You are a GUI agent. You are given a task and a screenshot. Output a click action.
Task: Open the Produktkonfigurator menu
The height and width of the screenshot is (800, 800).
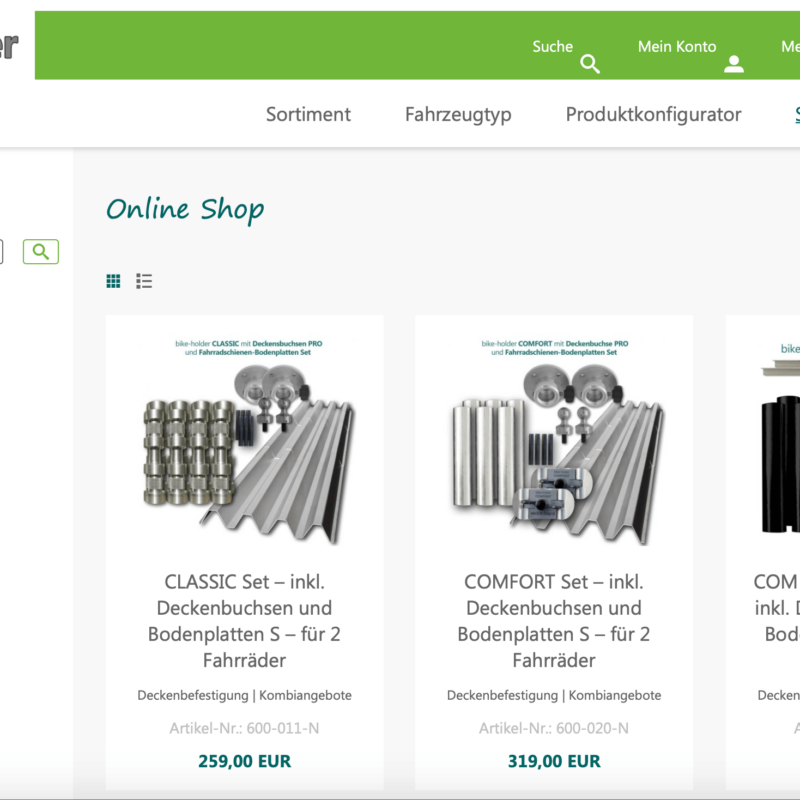(653, 114)
